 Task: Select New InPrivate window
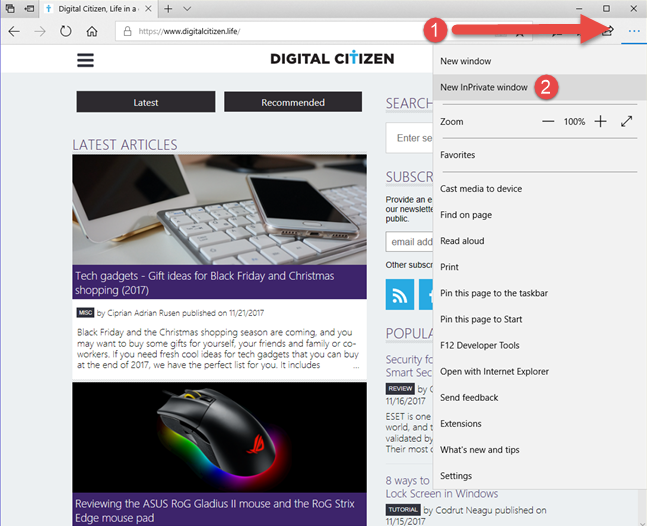pos(484,87)
